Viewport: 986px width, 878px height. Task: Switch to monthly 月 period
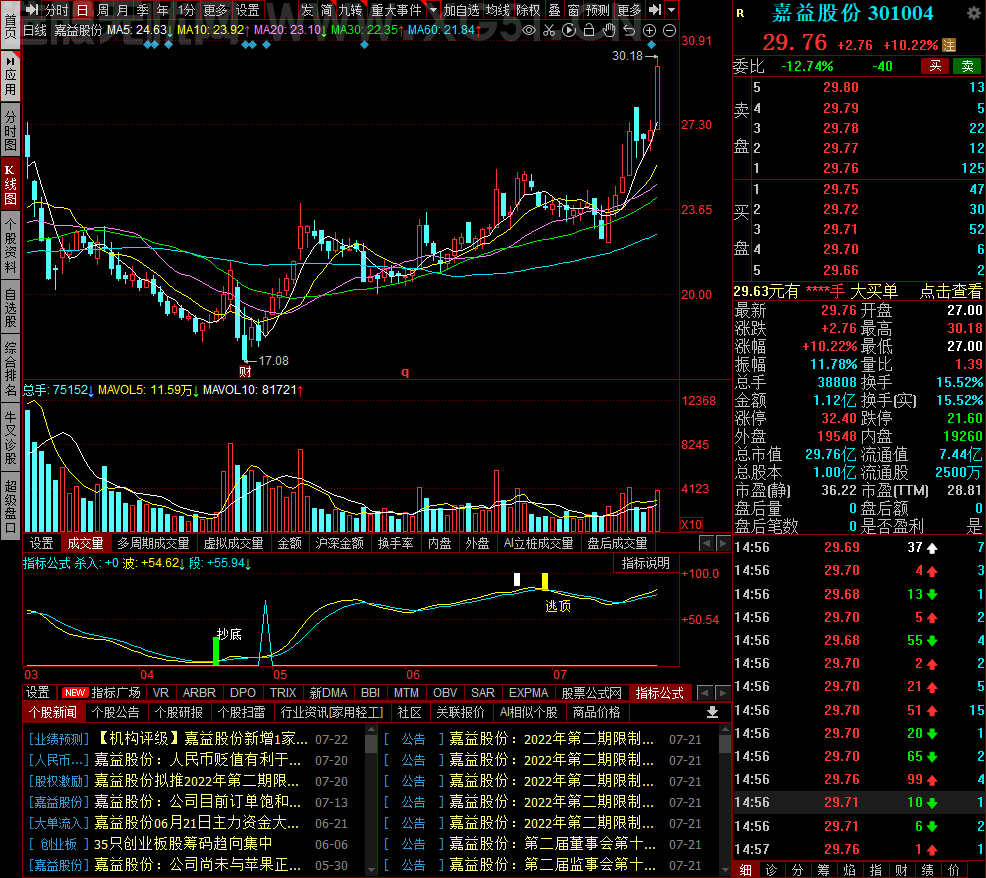click(123, 10)
